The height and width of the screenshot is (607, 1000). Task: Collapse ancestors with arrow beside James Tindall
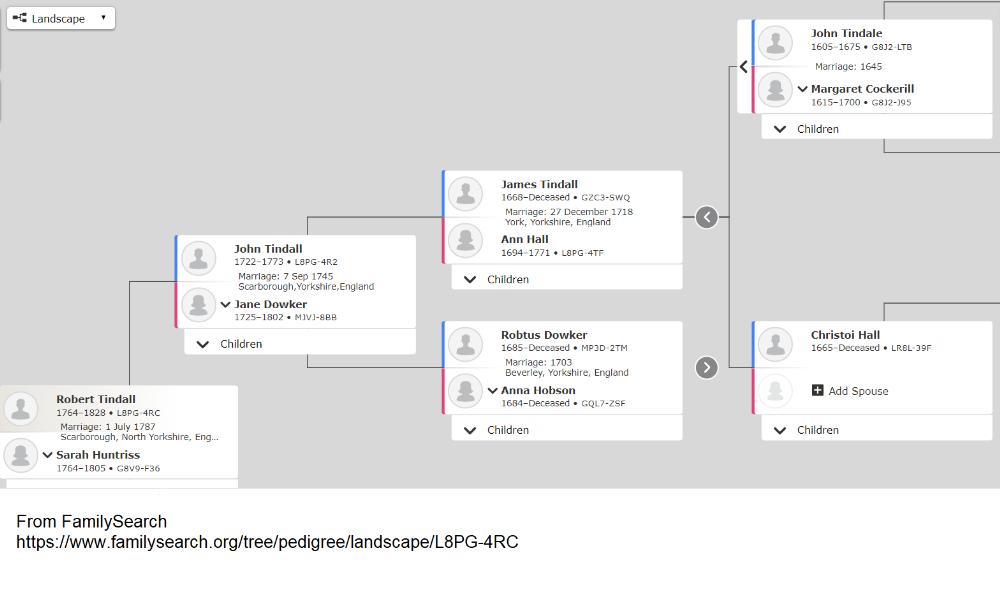pos(706,217)
